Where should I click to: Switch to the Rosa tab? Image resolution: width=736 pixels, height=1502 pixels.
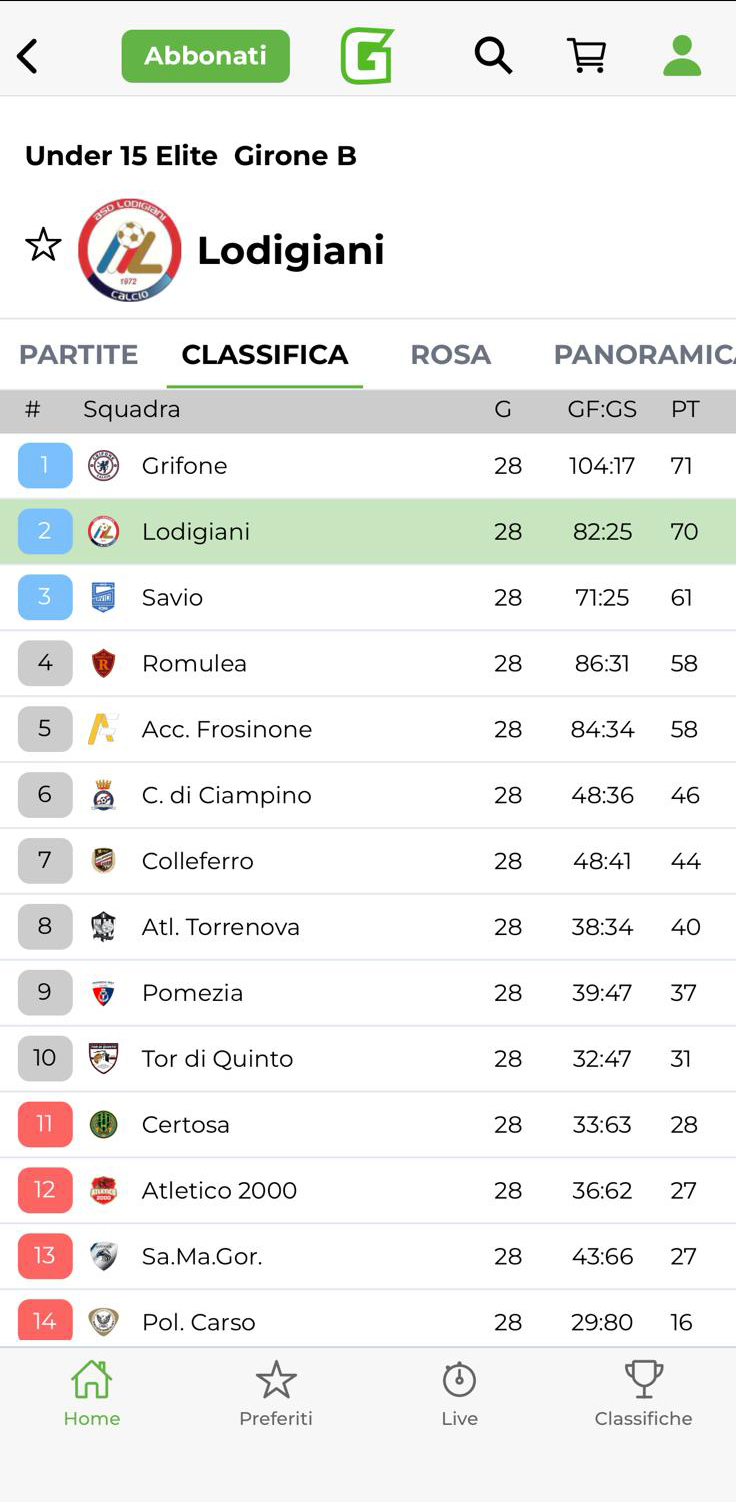click(x=450, y=355)
